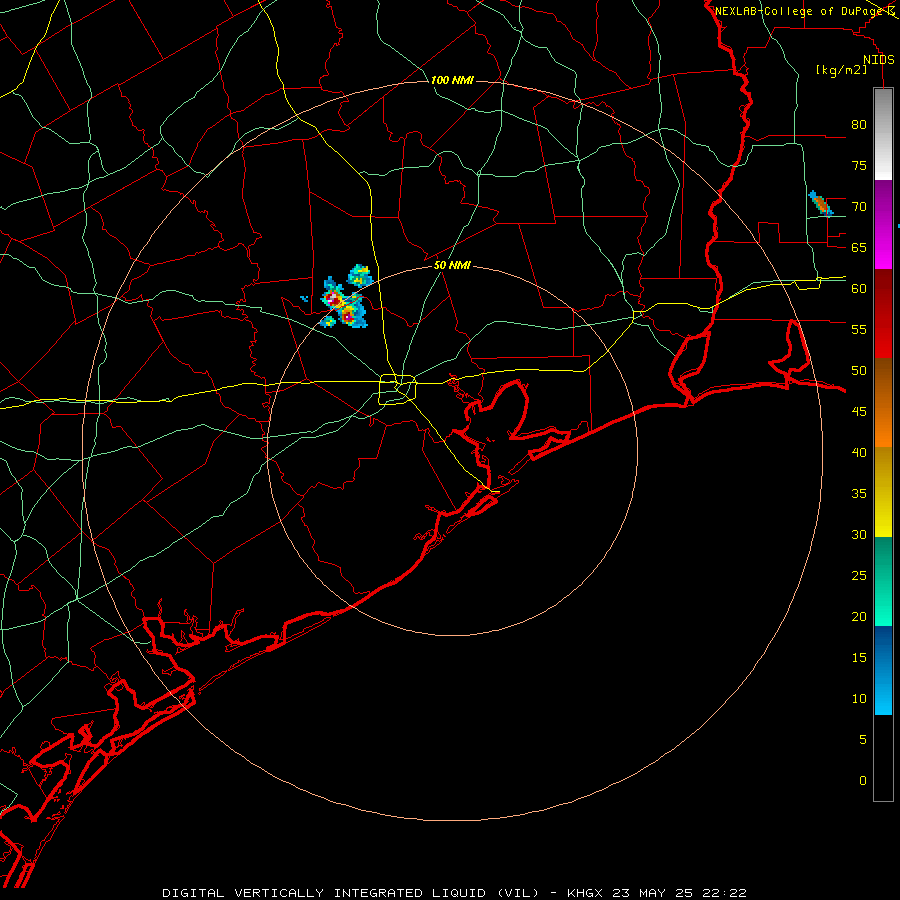Viewport: 900px width, 900px height.
Task: Select the yellow segment of the color scale
Action: click(x=883, y=492)
